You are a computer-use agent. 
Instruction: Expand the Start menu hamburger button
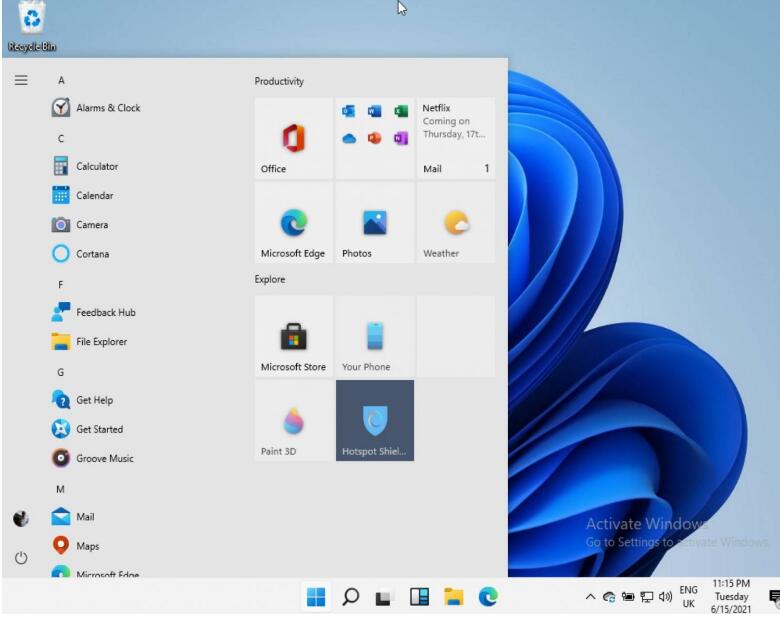click(x=21, y=80)
